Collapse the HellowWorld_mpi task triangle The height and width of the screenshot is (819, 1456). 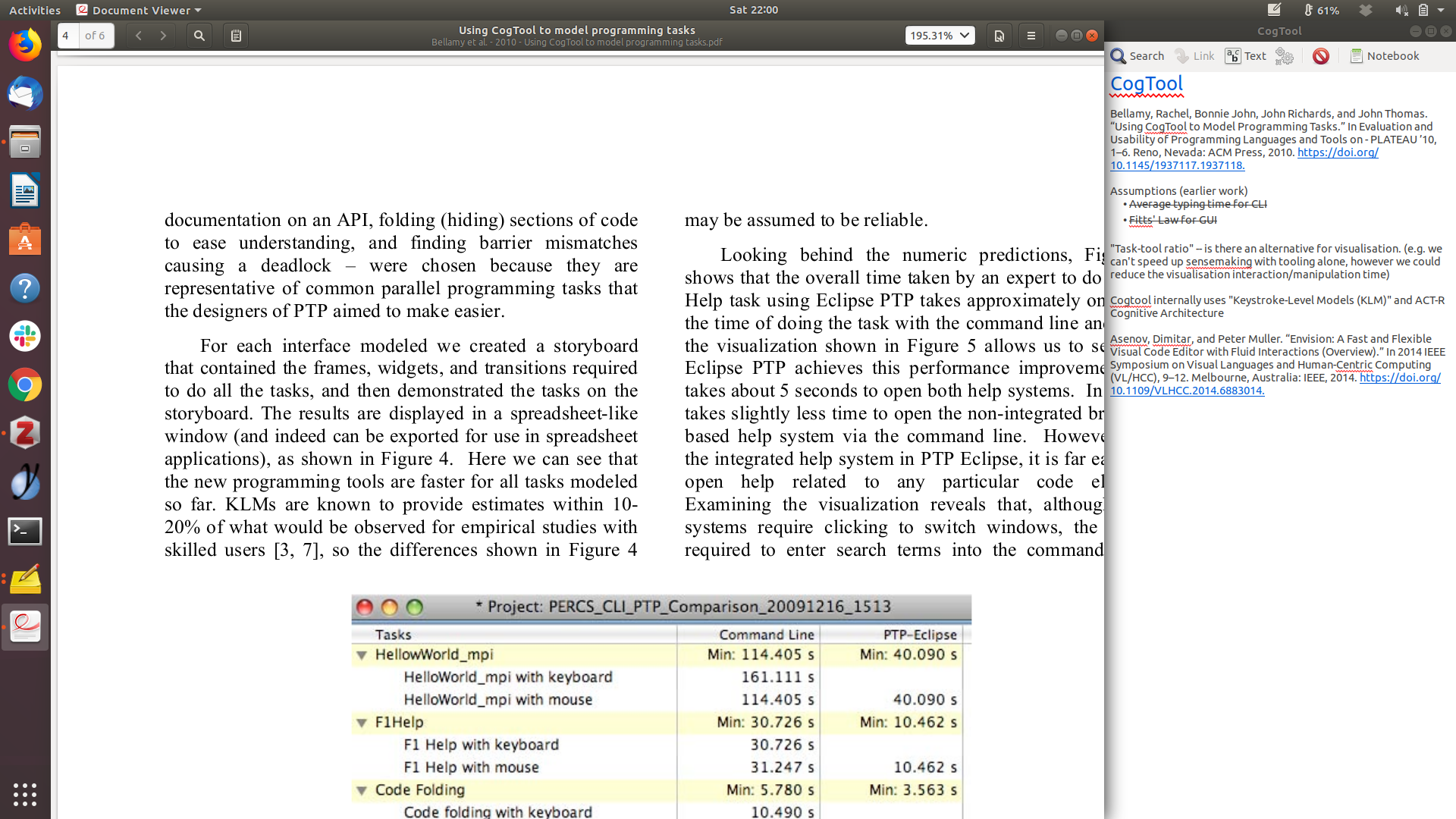tap(362, 655)
